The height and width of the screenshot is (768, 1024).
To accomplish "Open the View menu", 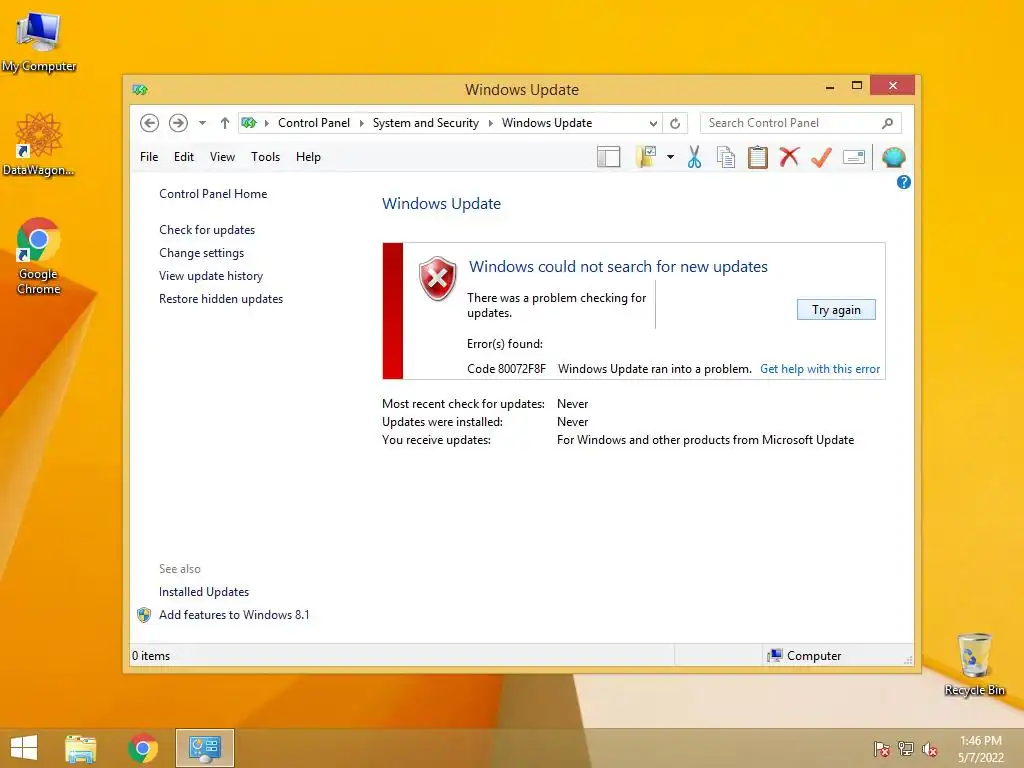I will pyautogui.click(x=222, y=157).
